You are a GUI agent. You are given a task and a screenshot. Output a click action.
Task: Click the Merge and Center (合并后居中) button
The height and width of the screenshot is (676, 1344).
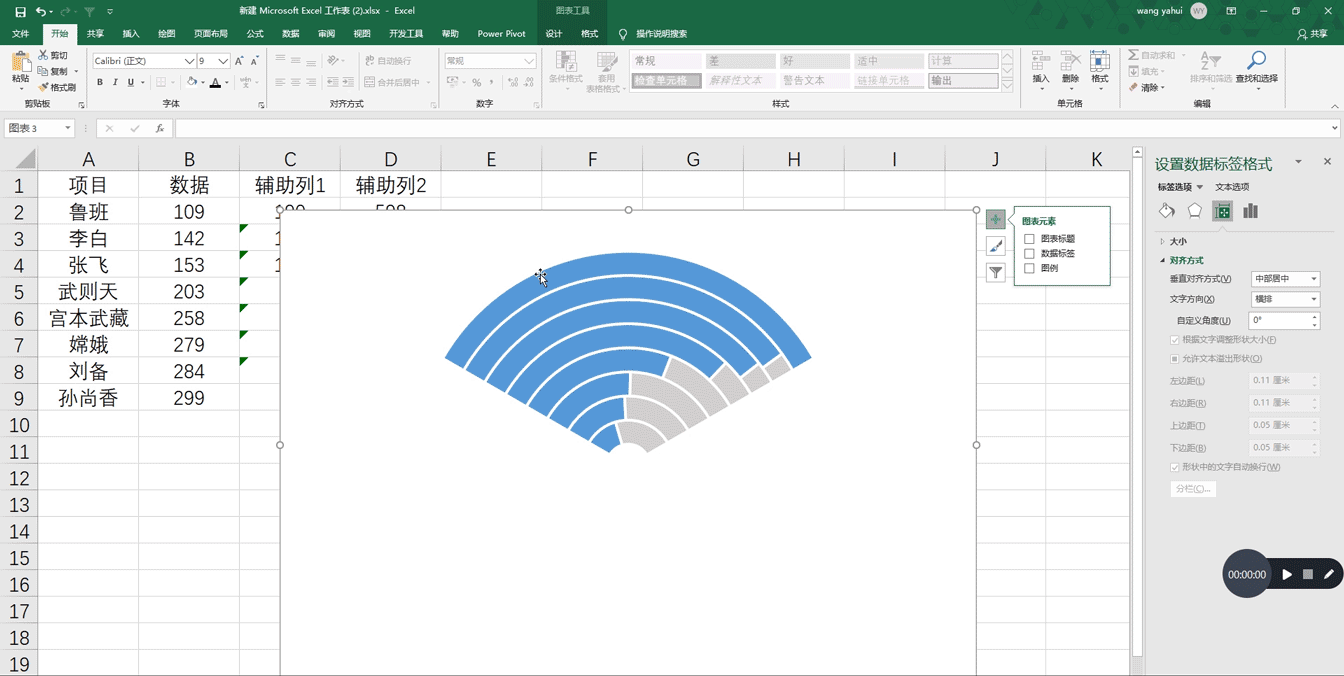tap(397, 83)
